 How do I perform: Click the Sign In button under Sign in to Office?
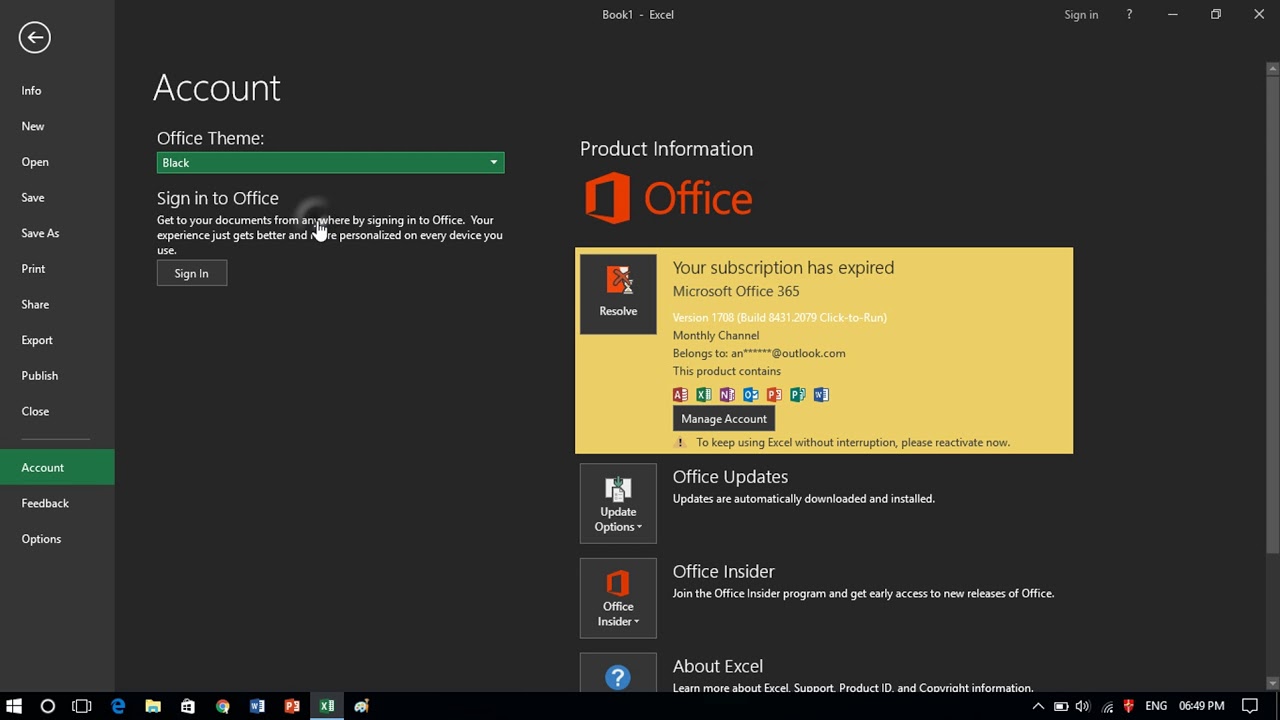click(192, 274)
